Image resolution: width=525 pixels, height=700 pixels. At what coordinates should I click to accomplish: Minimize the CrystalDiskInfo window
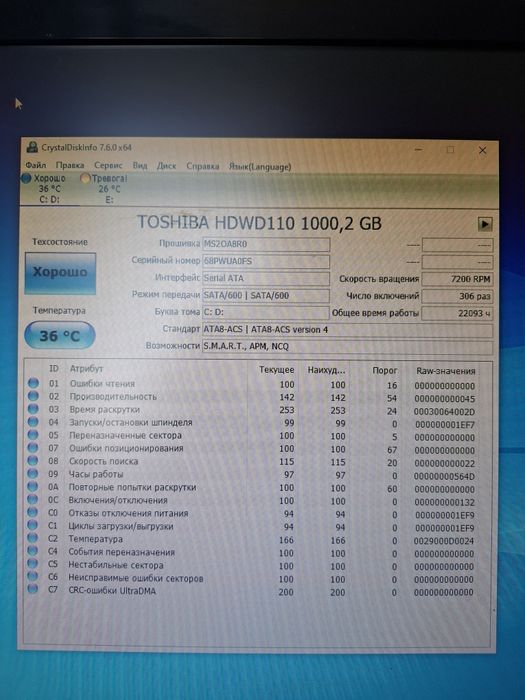[418, 149]
